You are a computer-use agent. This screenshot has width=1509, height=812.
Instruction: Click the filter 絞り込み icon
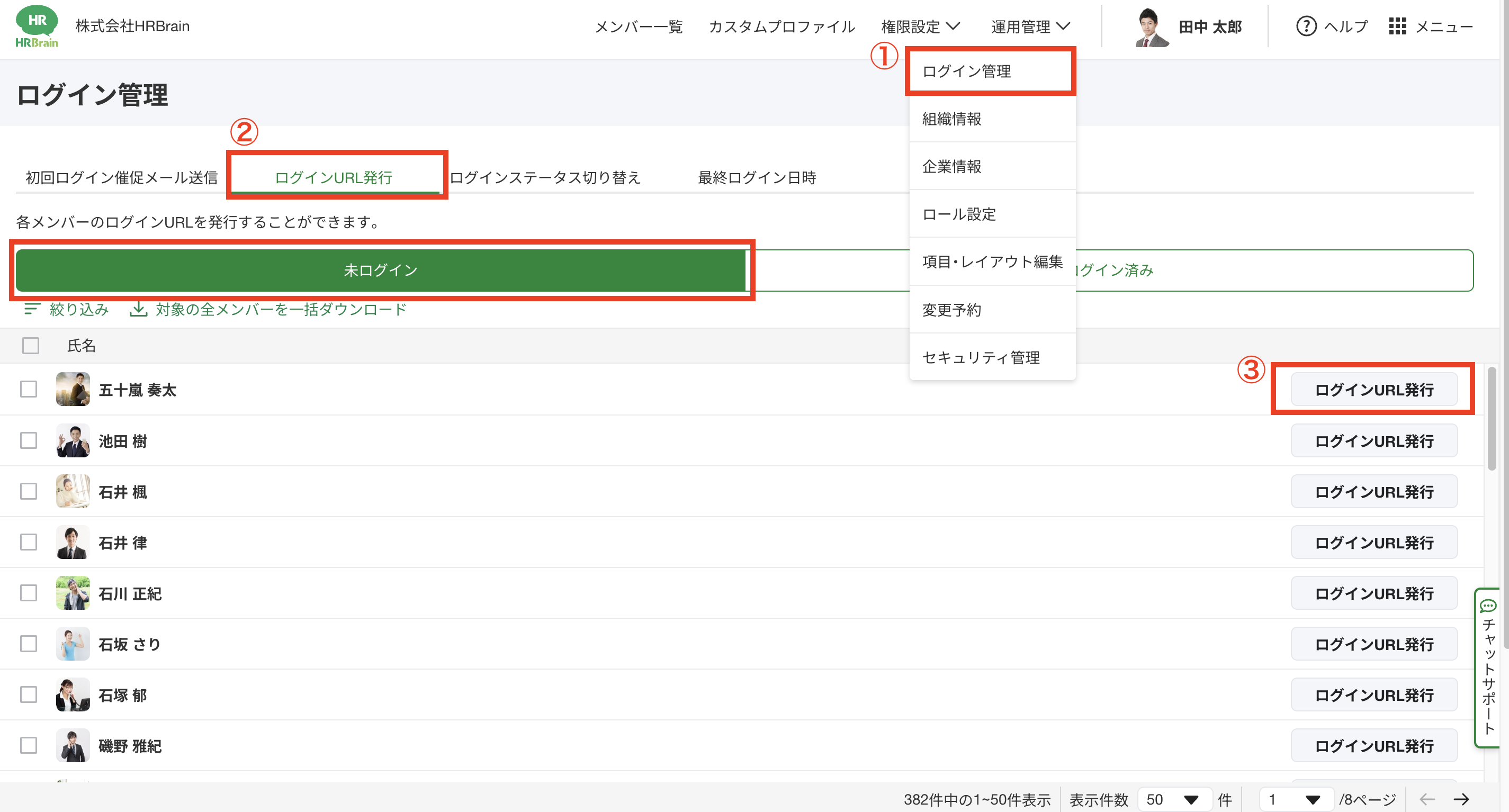coord(32,309)
